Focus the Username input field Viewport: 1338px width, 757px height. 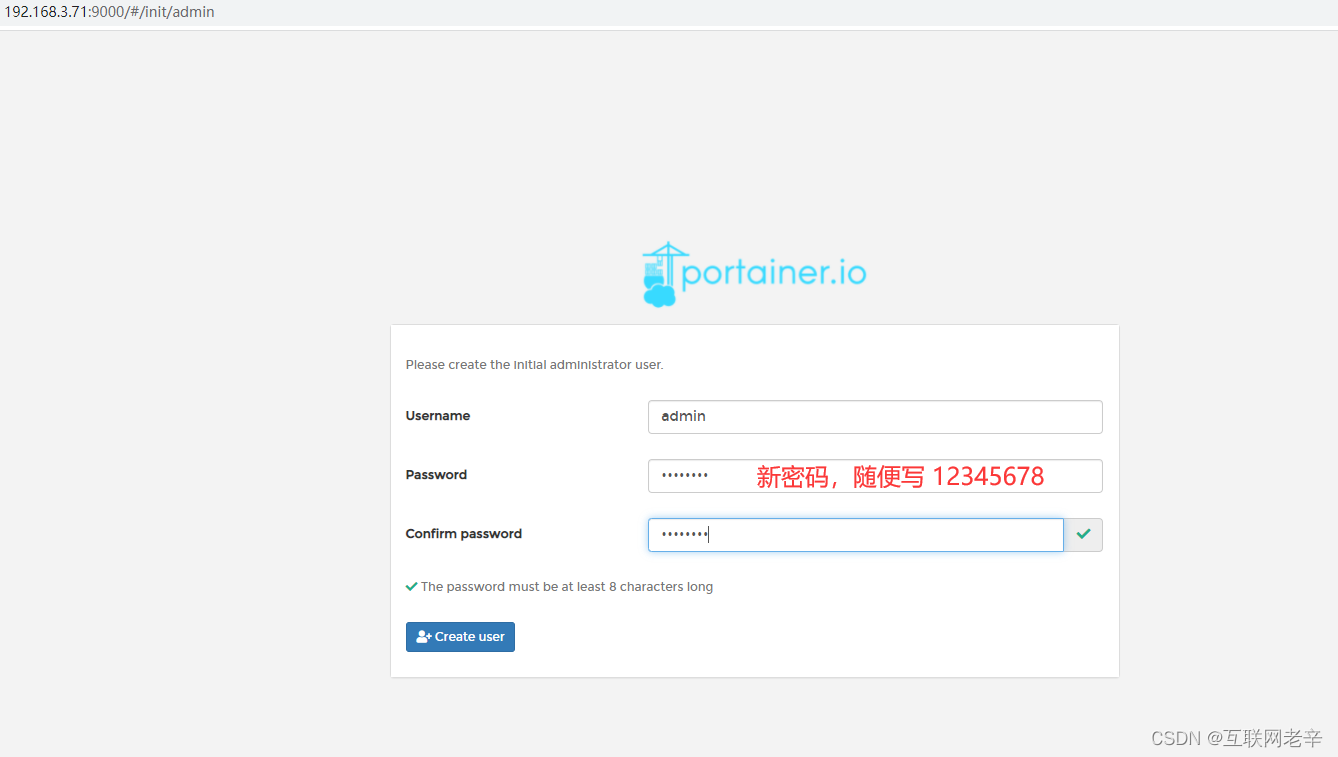875,417
